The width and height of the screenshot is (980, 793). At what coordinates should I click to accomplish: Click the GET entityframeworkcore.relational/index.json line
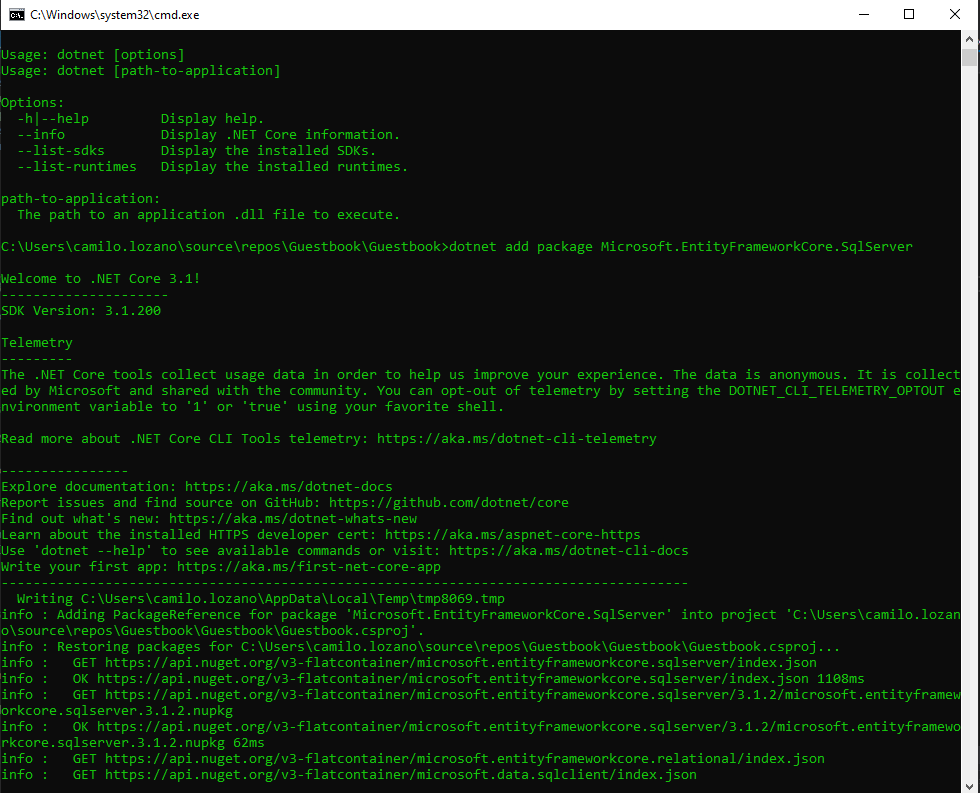[413, 759]
